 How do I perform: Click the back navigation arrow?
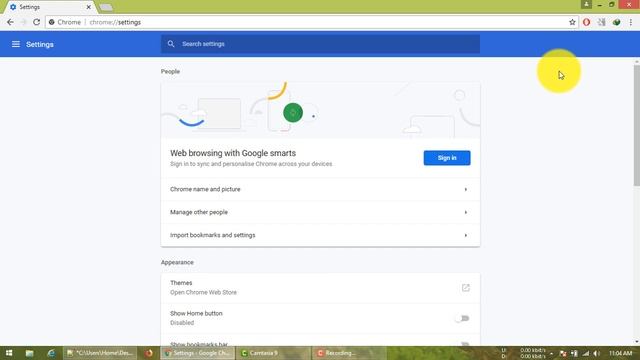pos(10,22)
